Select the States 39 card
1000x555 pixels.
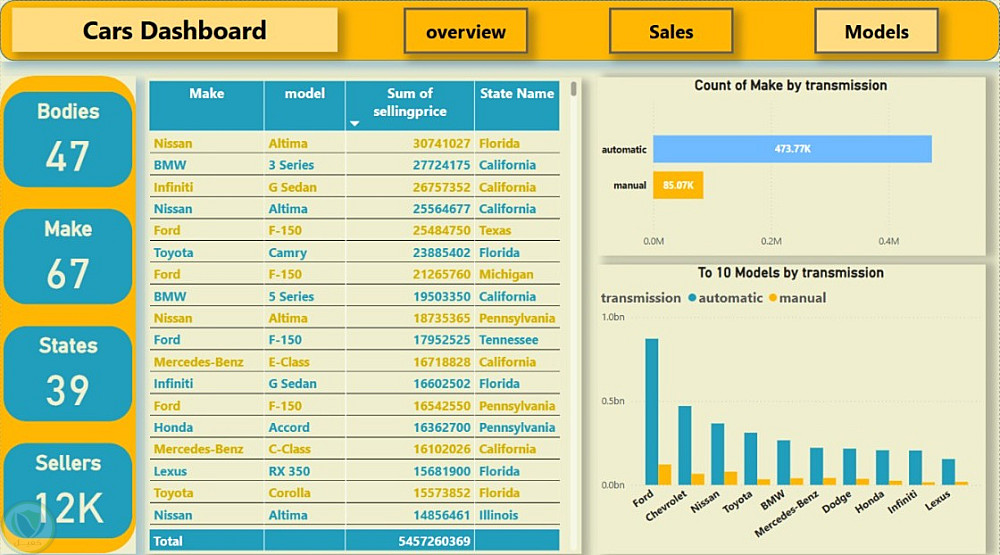pos(68,374)
